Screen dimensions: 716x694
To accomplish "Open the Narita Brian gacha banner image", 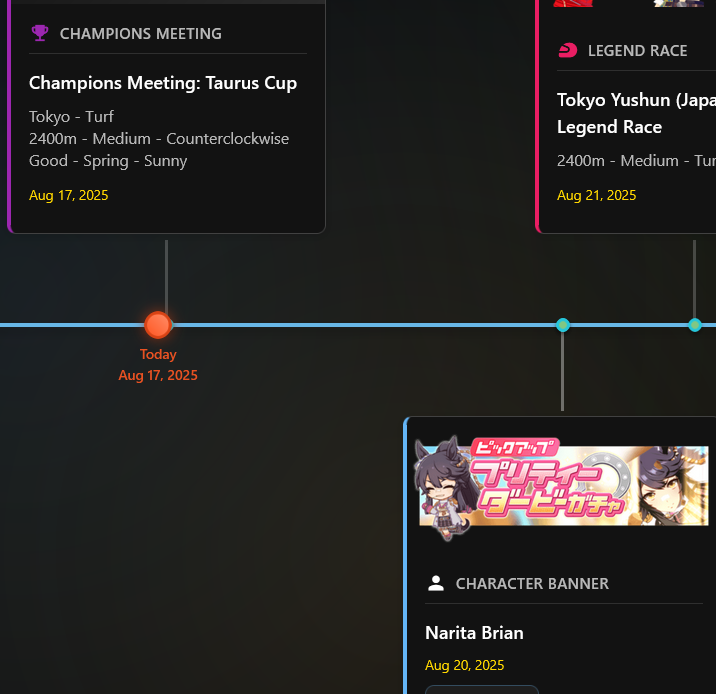I will pos(561,487).
